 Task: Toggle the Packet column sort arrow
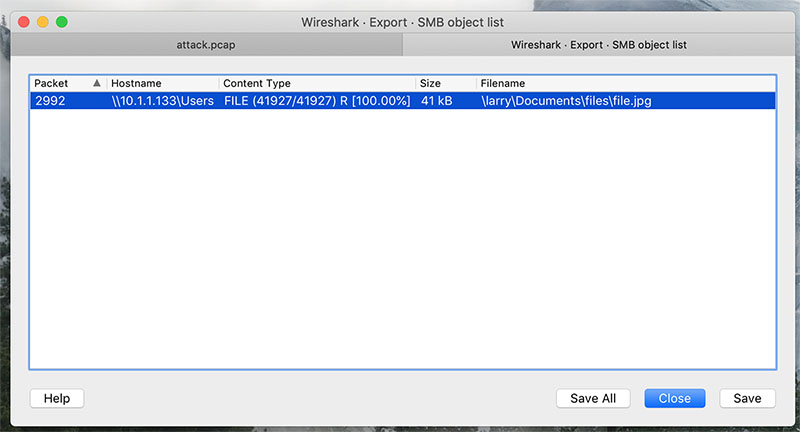click(x=96, y=83)
